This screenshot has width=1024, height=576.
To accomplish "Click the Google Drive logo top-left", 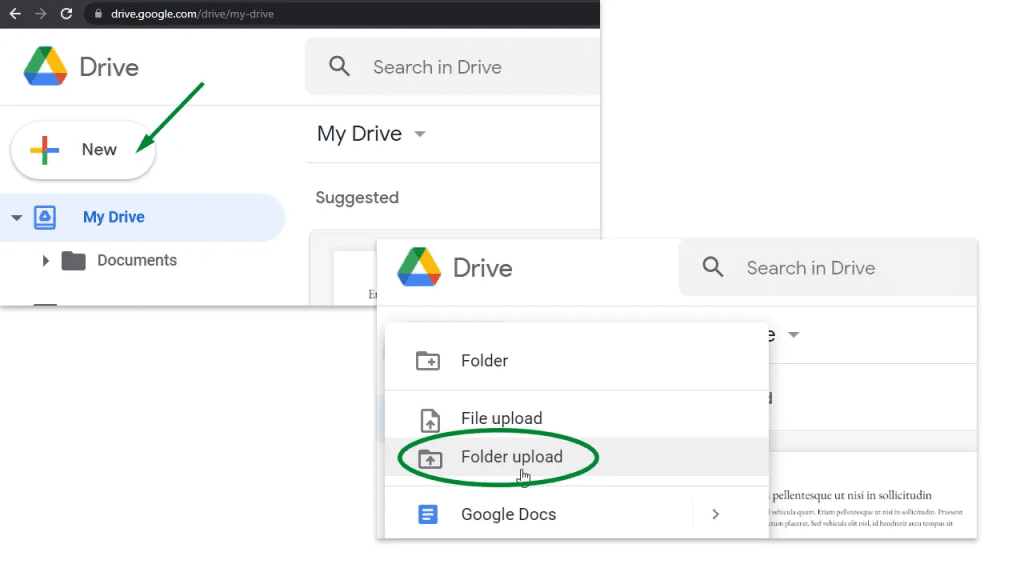I will [x=45, y=66].
